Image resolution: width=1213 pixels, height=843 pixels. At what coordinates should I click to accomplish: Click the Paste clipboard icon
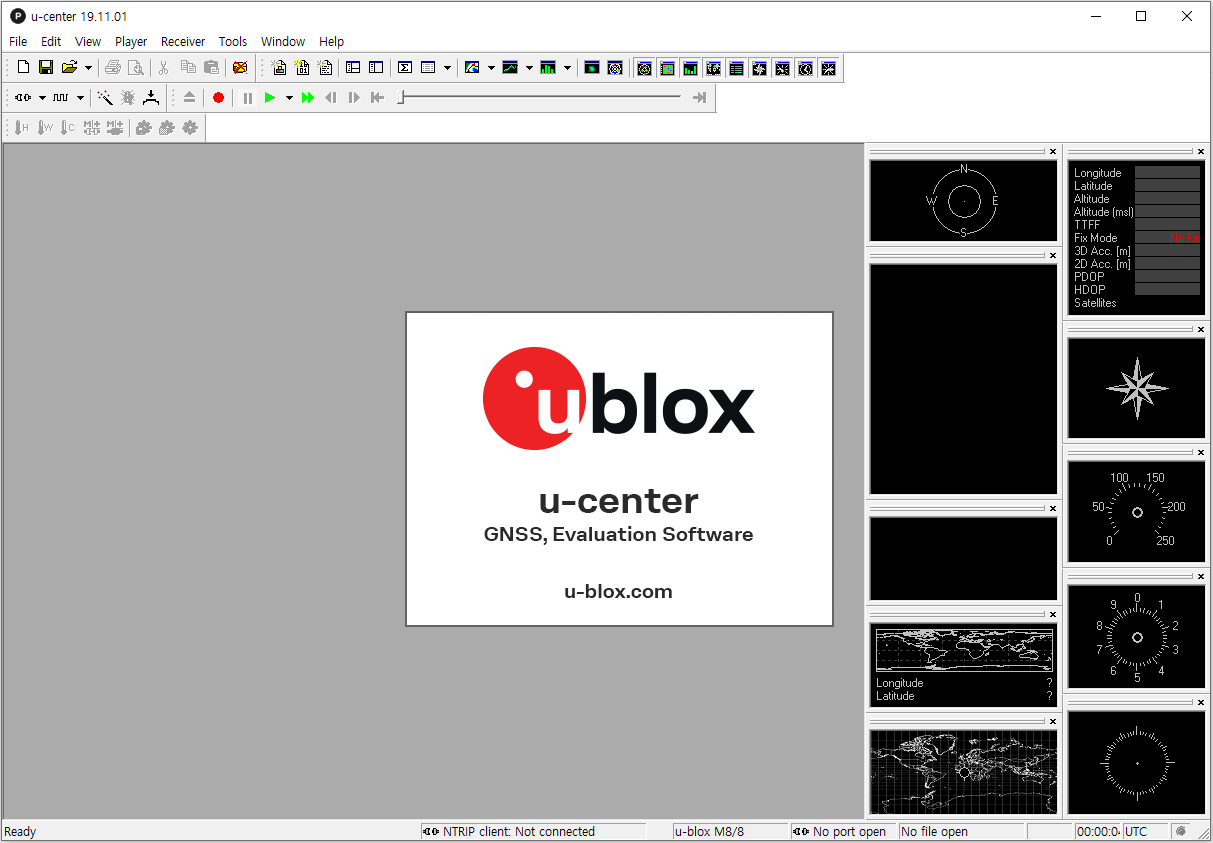click(211, 68)
